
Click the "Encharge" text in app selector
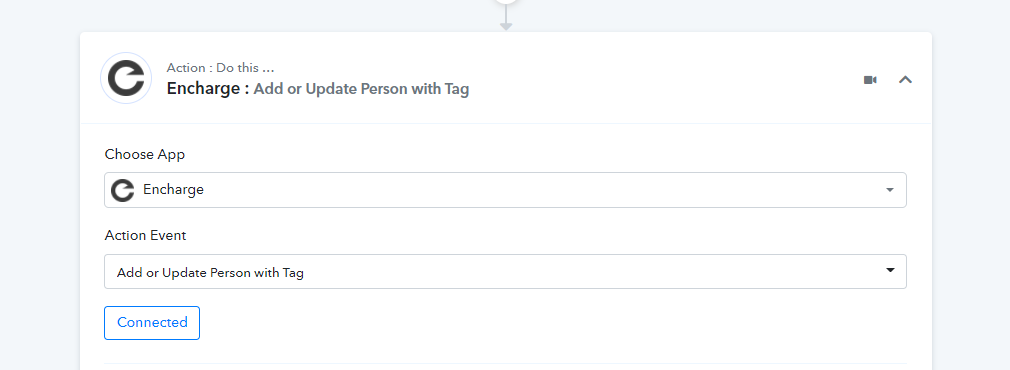173,190
